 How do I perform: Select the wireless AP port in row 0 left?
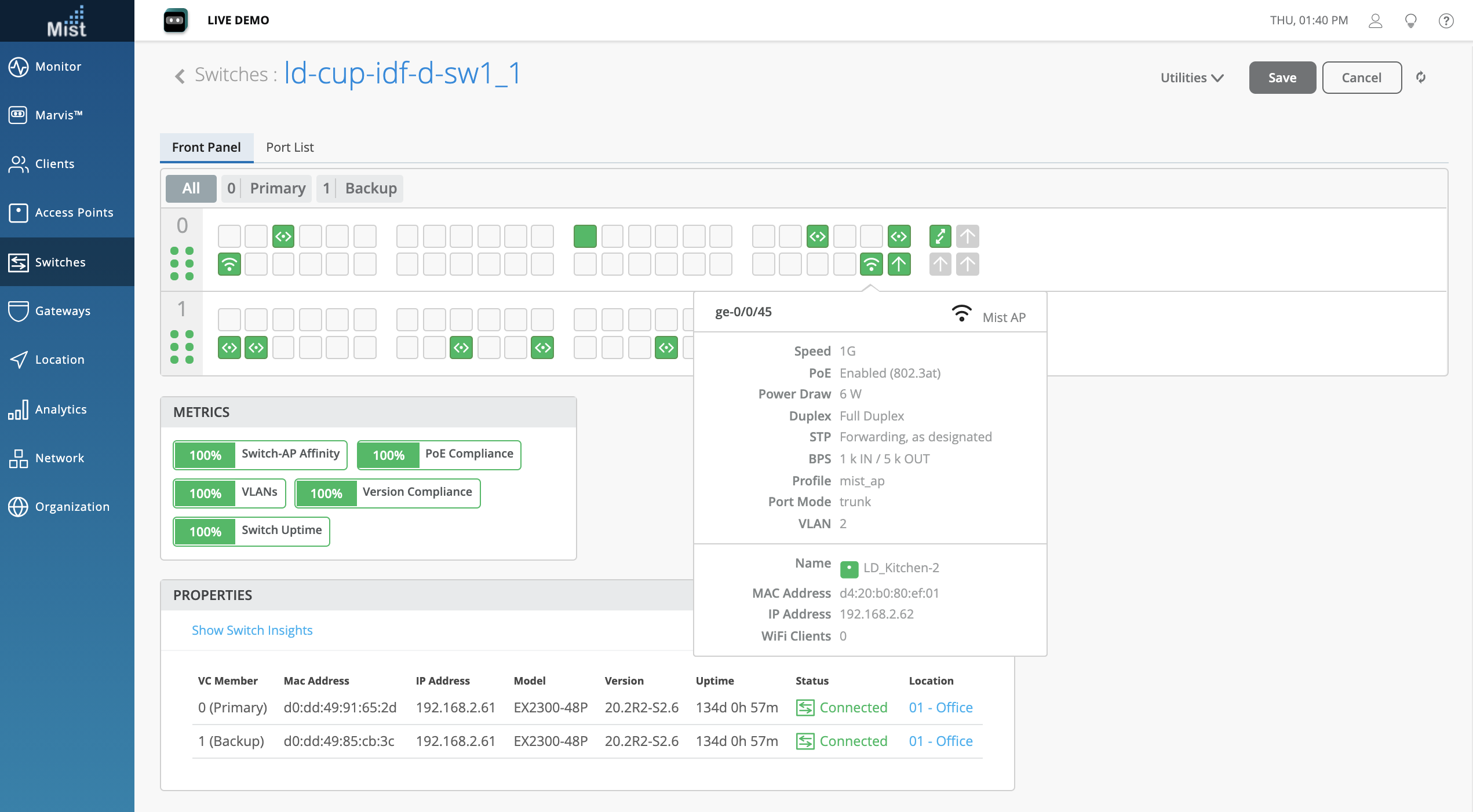coord(229,264)
